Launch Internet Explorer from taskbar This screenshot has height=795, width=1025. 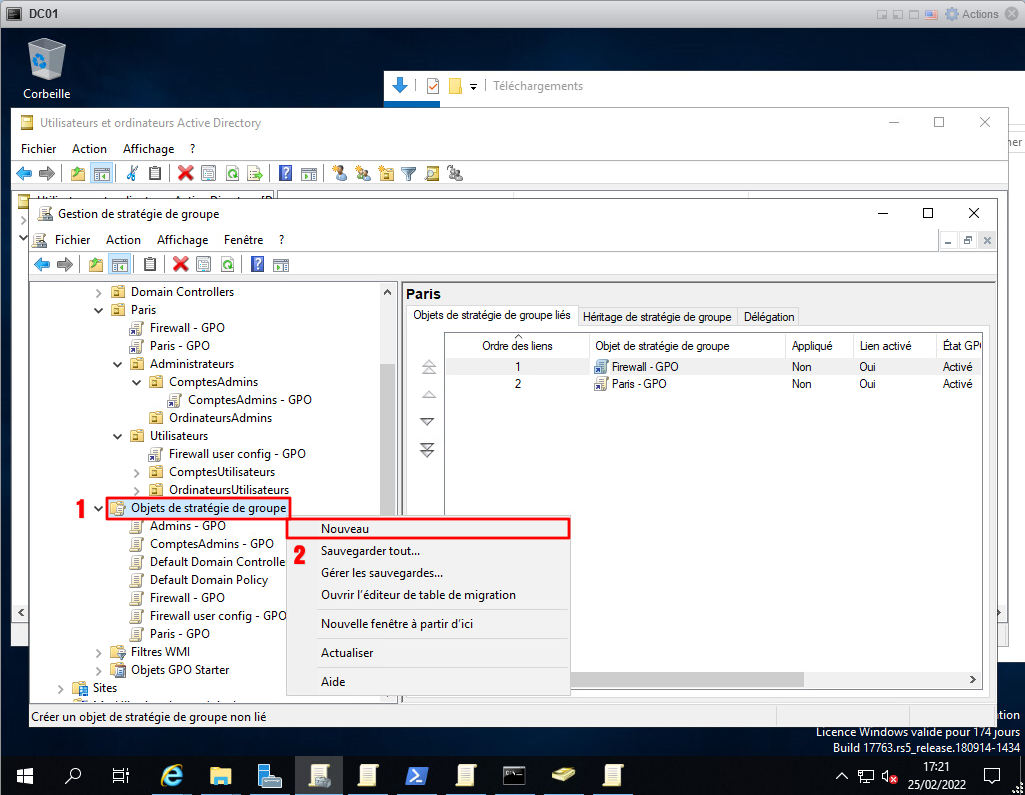pyautogui.click(x=172, y=775)
